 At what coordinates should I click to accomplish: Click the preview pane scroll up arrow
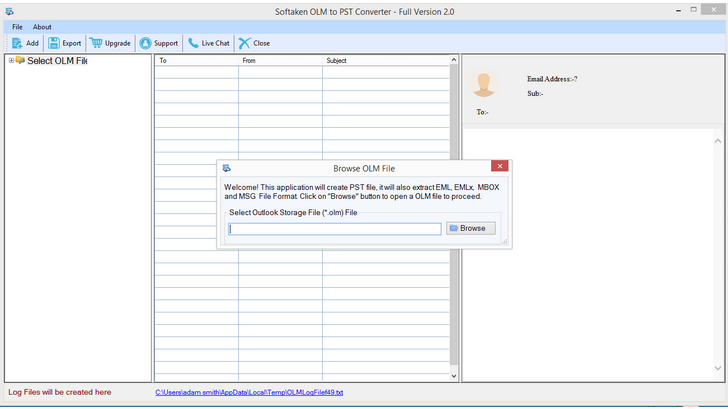coord(718,141)
